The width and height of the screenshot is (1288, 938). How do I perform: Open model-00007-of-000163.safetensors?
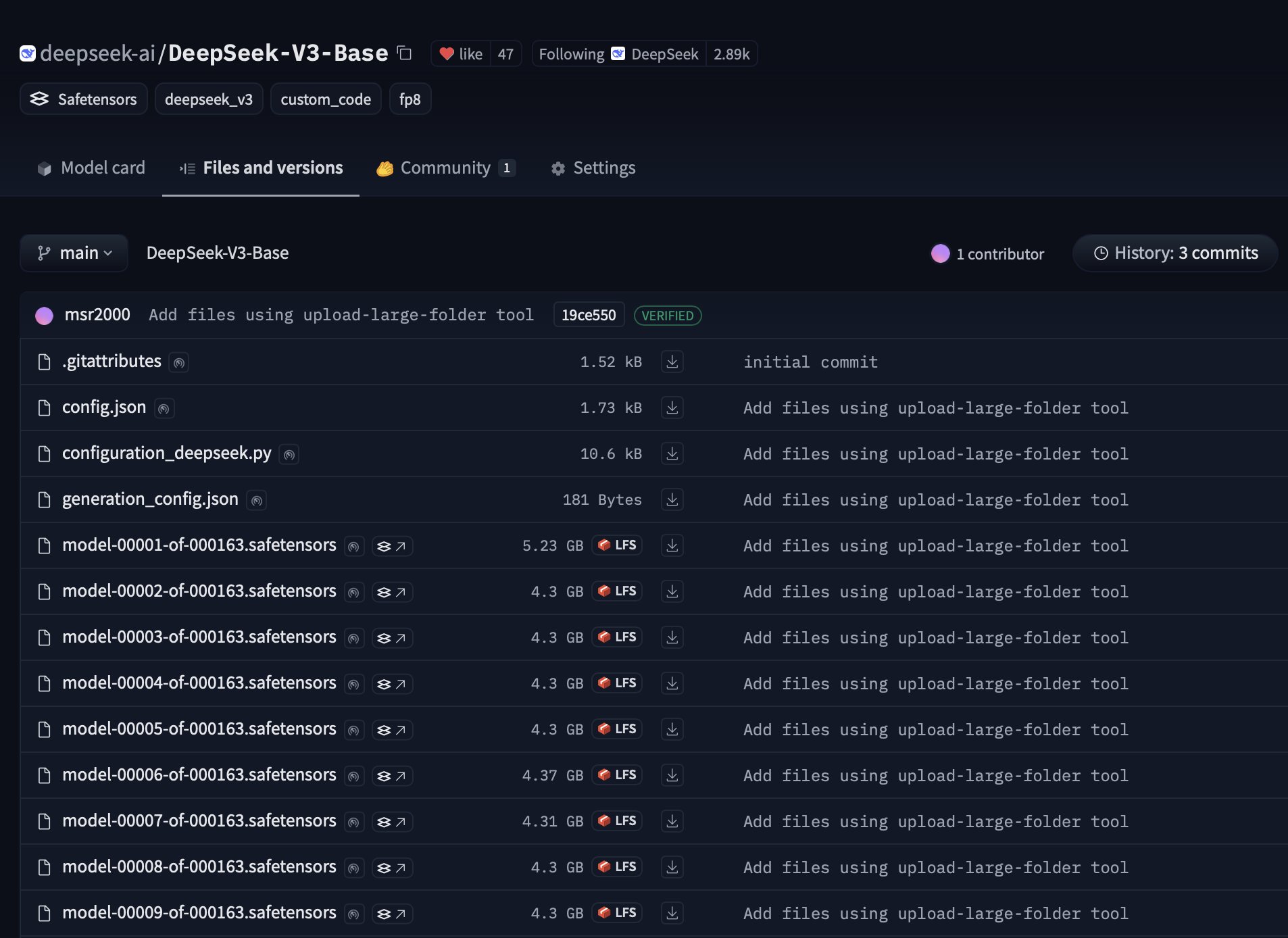pos(199,821)
